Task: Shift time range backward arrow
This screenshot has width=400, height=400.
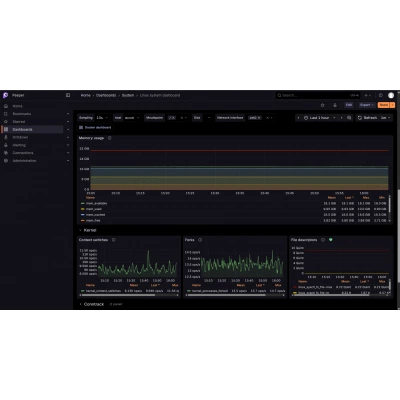Action: (298, 118)
